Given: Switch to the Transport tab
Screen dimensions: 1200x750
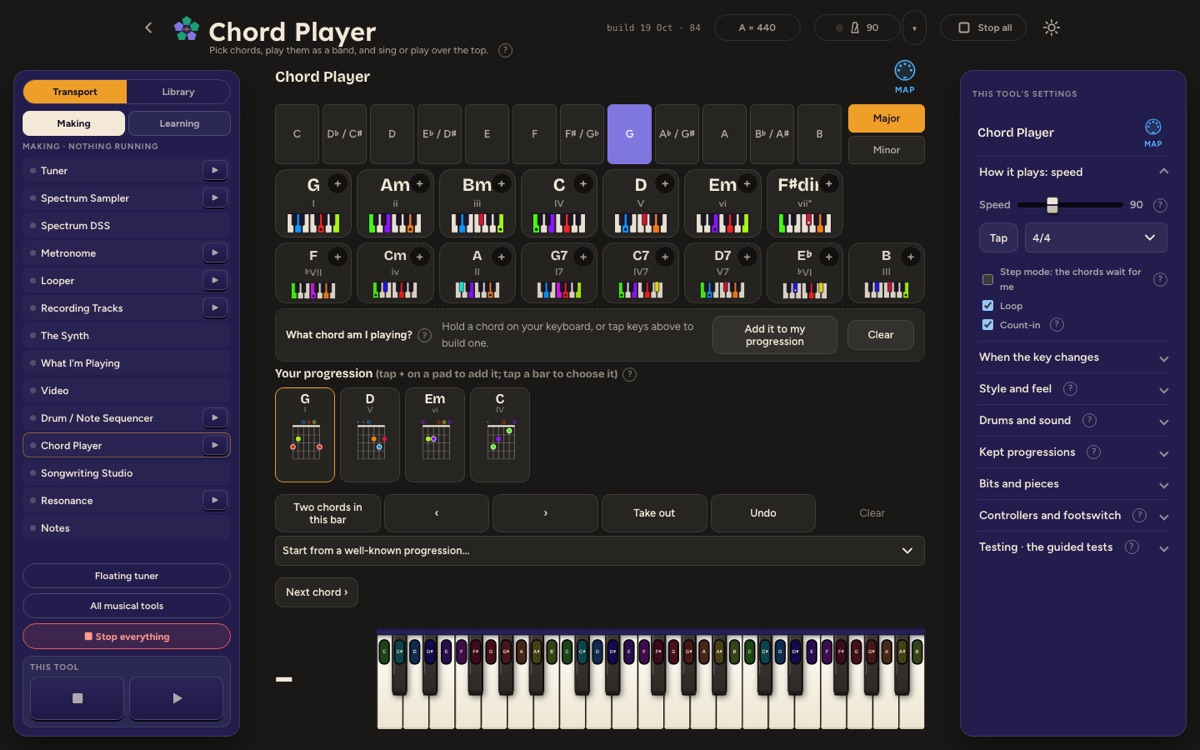Looking at the screenshot, I should pos(75,92).
